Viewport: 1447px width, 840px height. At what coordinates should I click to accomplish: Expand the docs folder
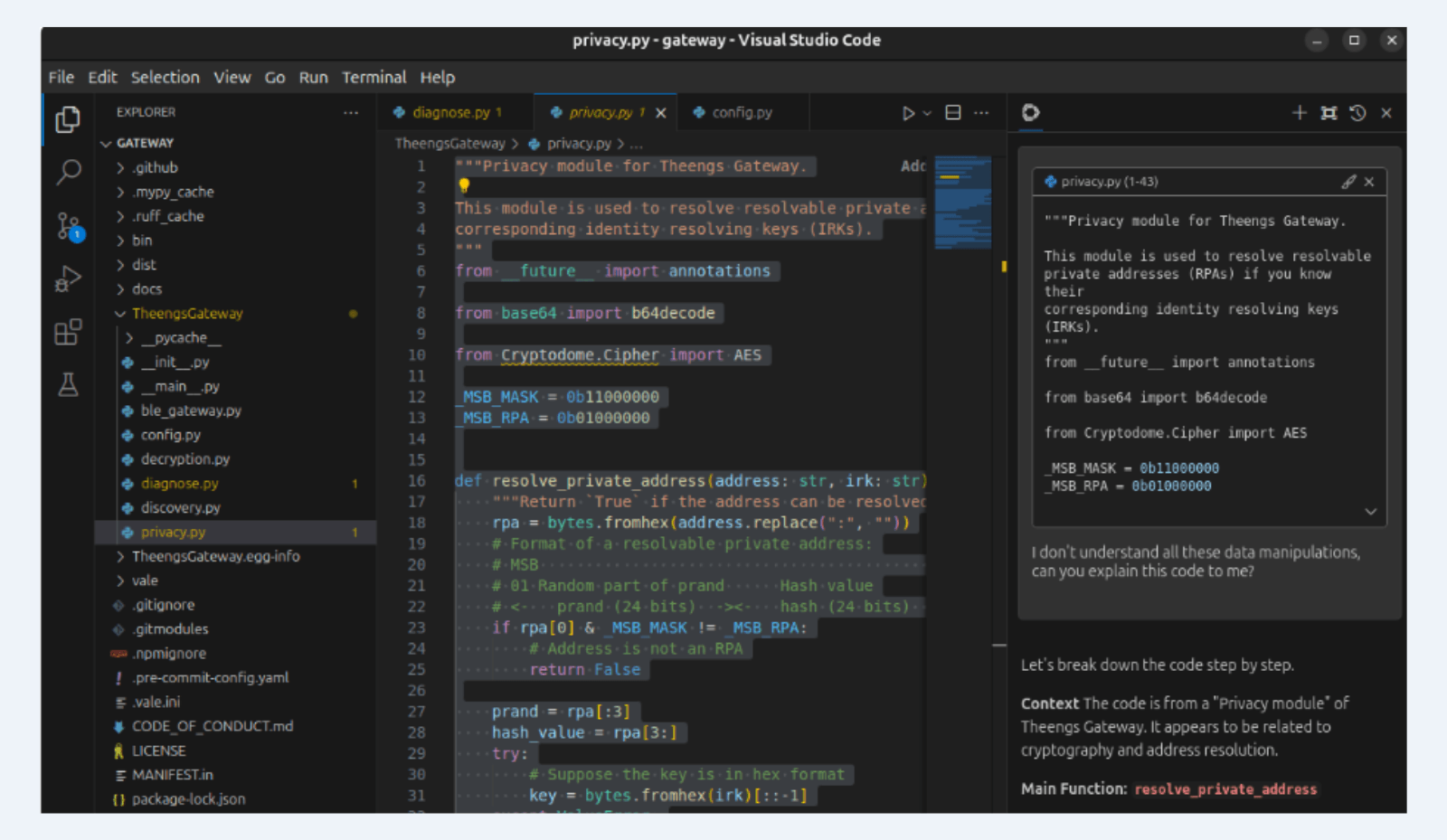click(x=147, y=289)
